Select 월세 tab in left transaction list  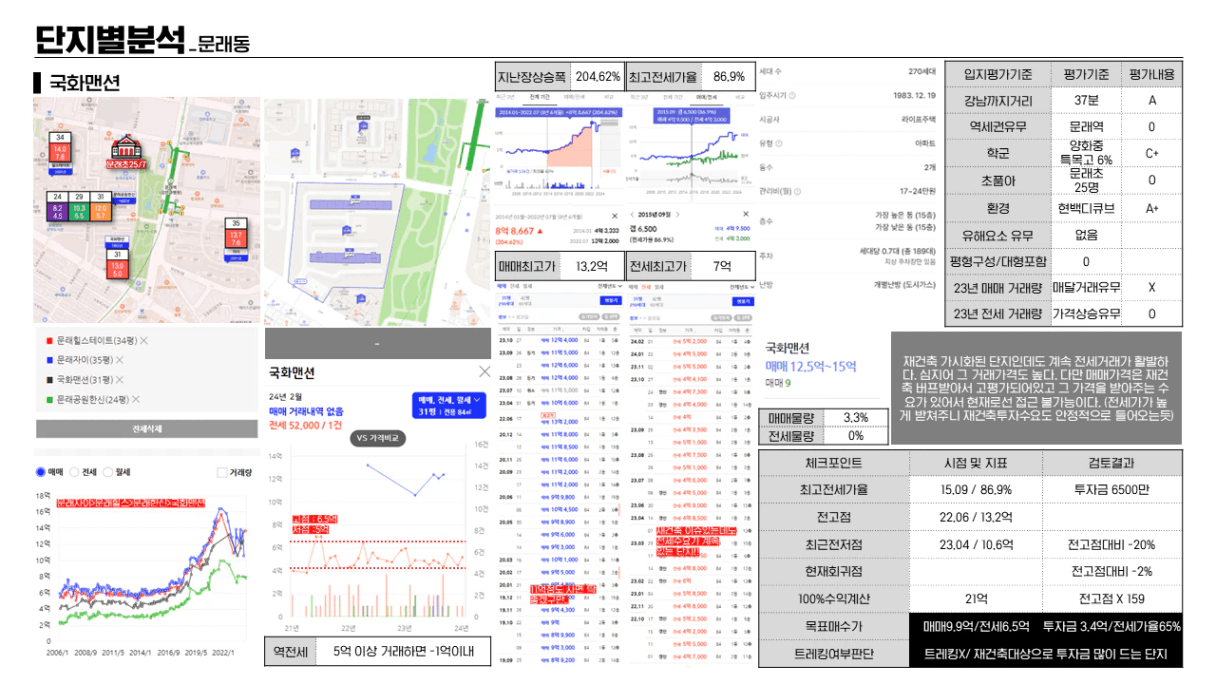(527, 286)
